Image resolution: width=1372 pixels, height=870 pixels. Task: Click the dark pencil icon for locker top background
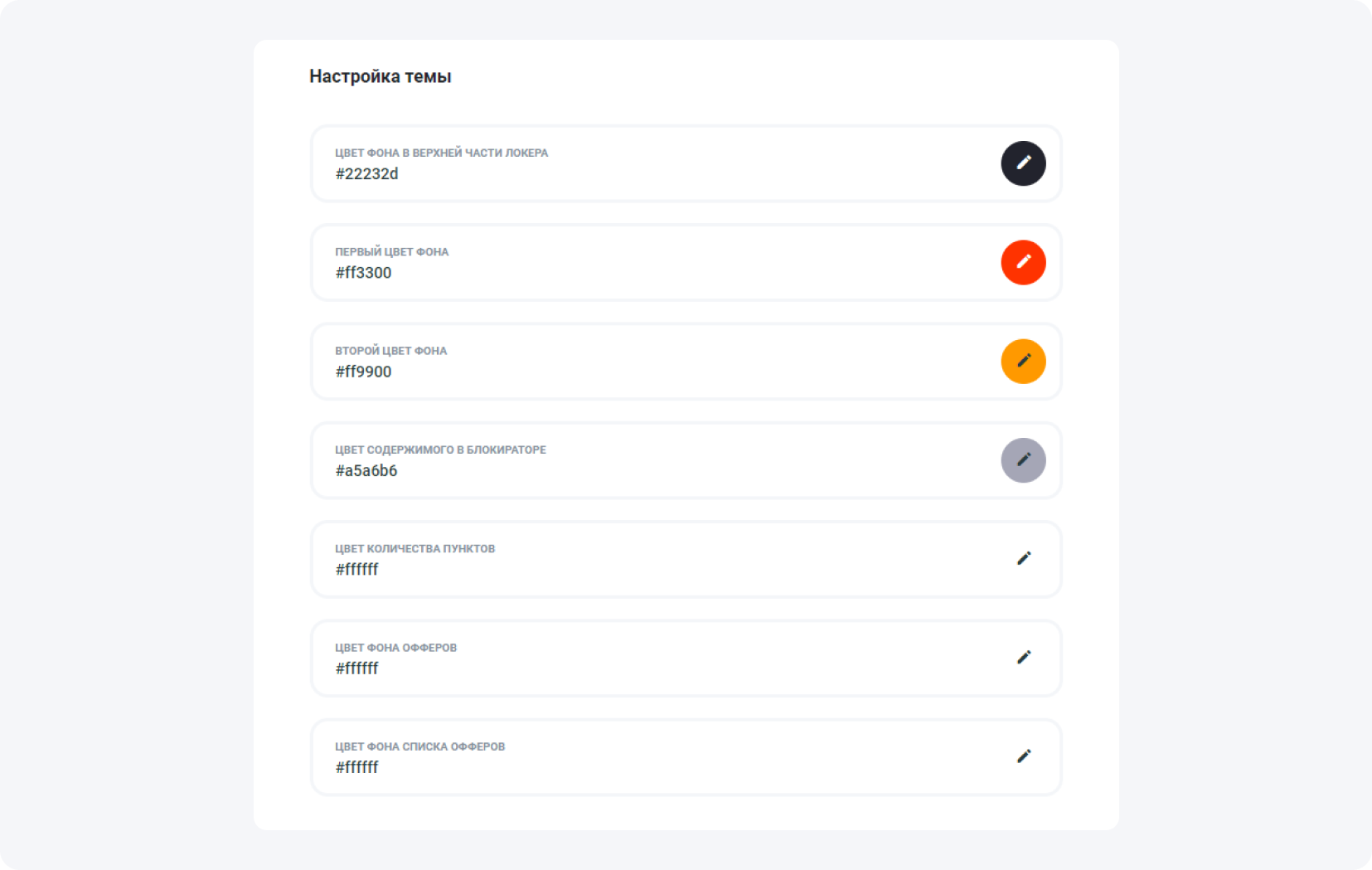[1023, 163]
